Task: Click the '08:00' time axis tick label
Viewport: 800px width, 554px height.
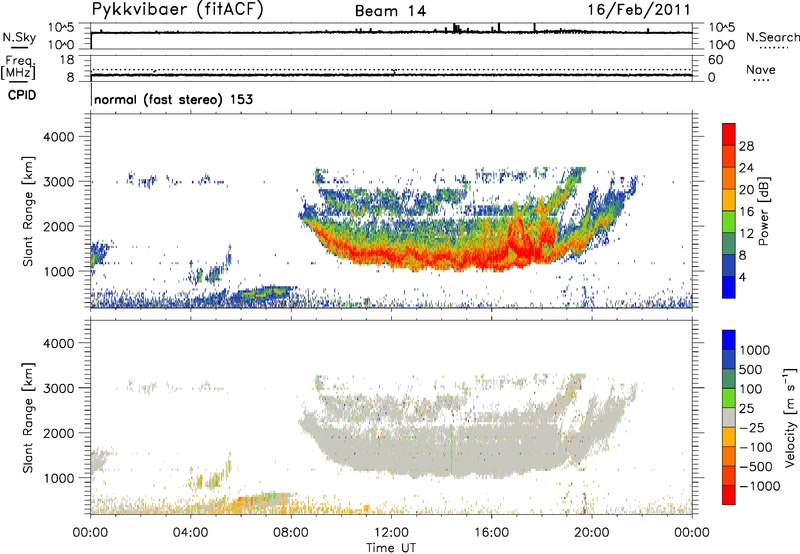Action: point(291,533)
